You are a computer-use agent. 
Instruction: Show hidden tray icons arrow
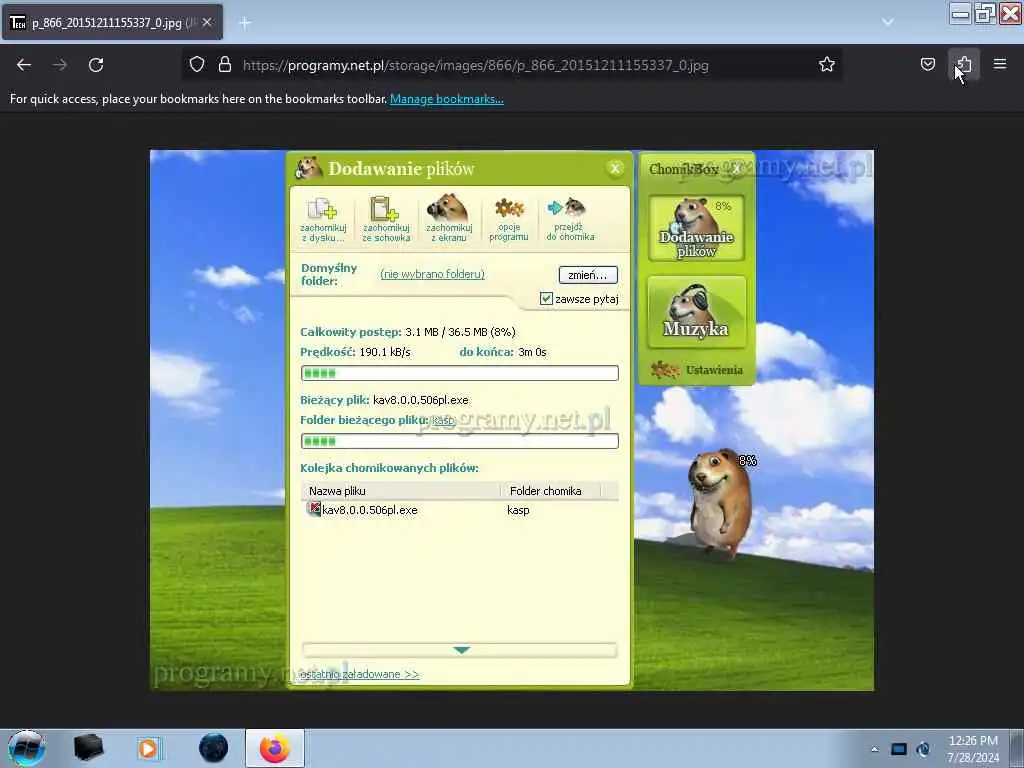pyautogui.click(x=874, y=749)
